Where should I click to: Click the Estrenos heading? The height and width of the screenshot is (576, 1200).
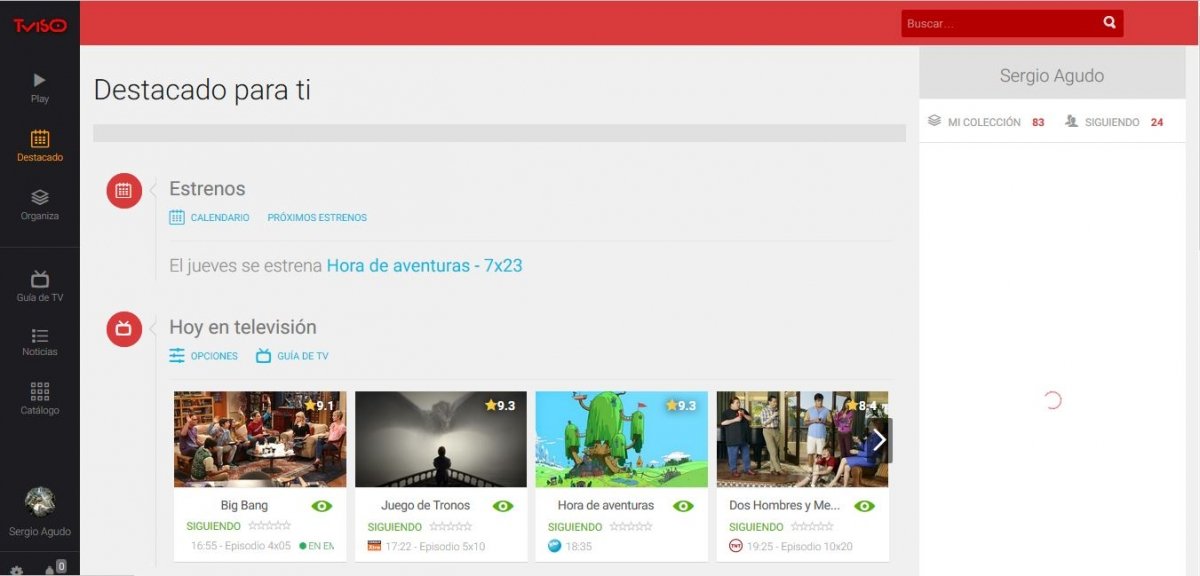click(x=207, y=189)
